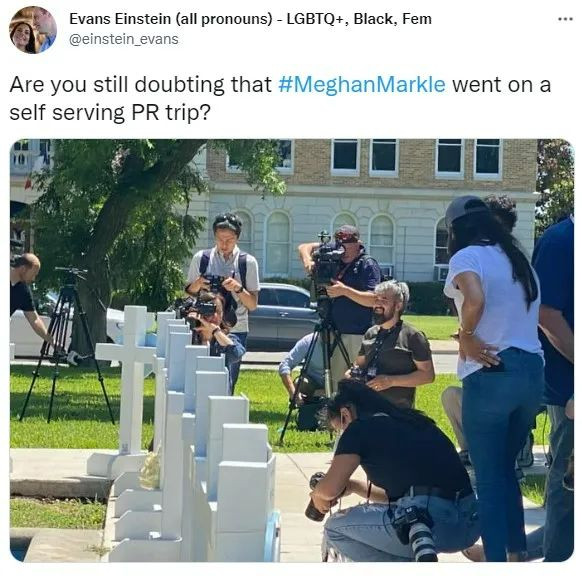Image resolution: width=582 pixels, height=576 pixels.
Task: Click the parked gray car in the photo
Action: click(283, 315)
